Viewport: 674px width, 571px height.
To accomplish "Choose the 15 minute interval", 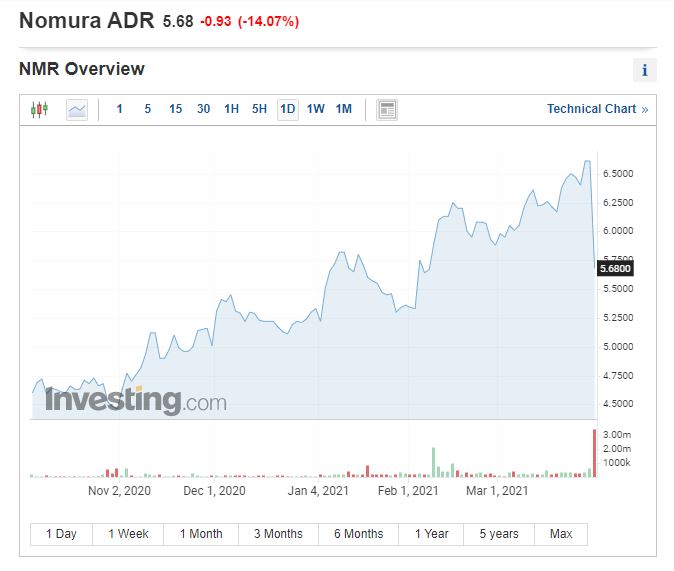I will pyautogui.click(x=176, y=109).
